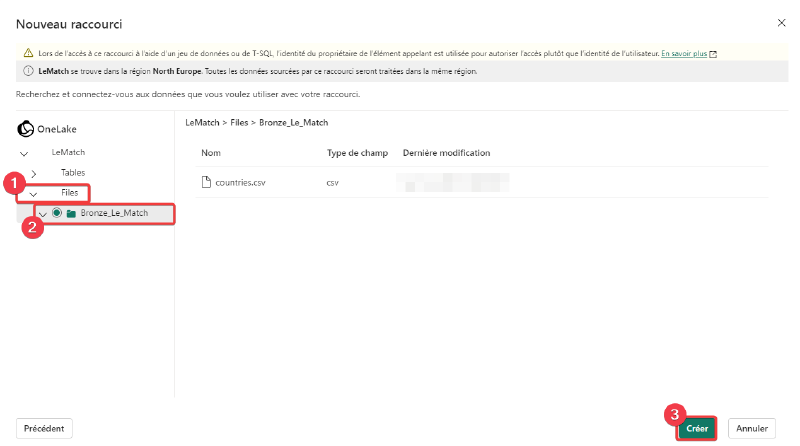Collapse the LeMatch tree node chevron
Screen dimensions: 800x446
(x=23, y=153)
